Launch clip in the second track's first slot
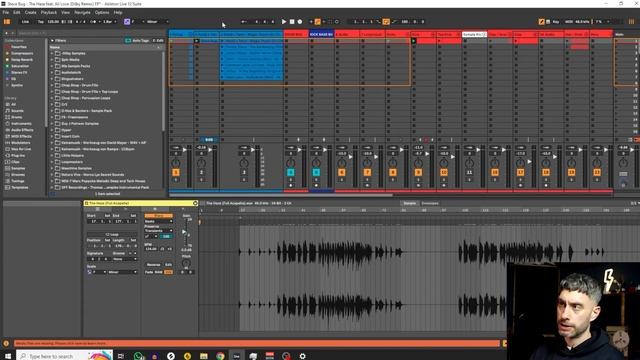640x360 pixels. (197, 41)
